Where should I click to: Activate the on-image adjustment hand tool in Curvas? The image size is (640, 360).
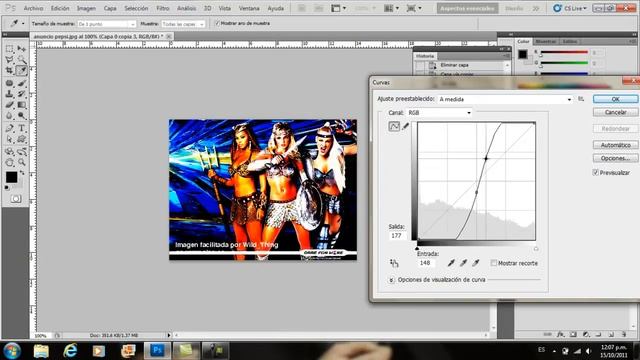pyautogui.click(x=394, y=263)
